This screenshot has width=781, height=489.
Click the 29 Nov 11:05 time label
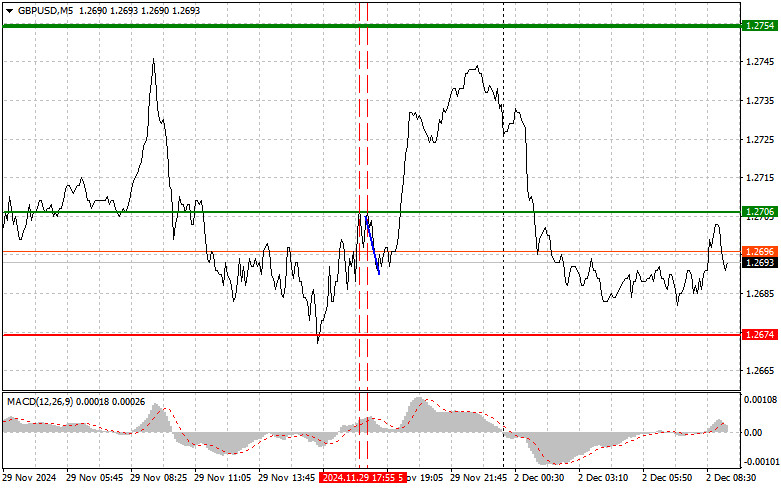tap(223, 478)
